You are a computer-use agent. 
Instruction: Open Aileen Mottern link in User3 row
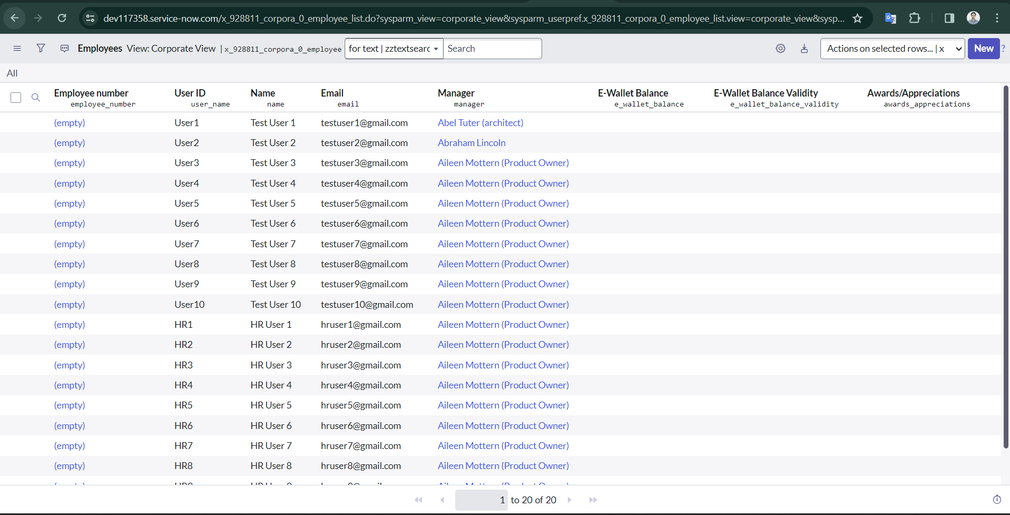click(x=503, y=163)
